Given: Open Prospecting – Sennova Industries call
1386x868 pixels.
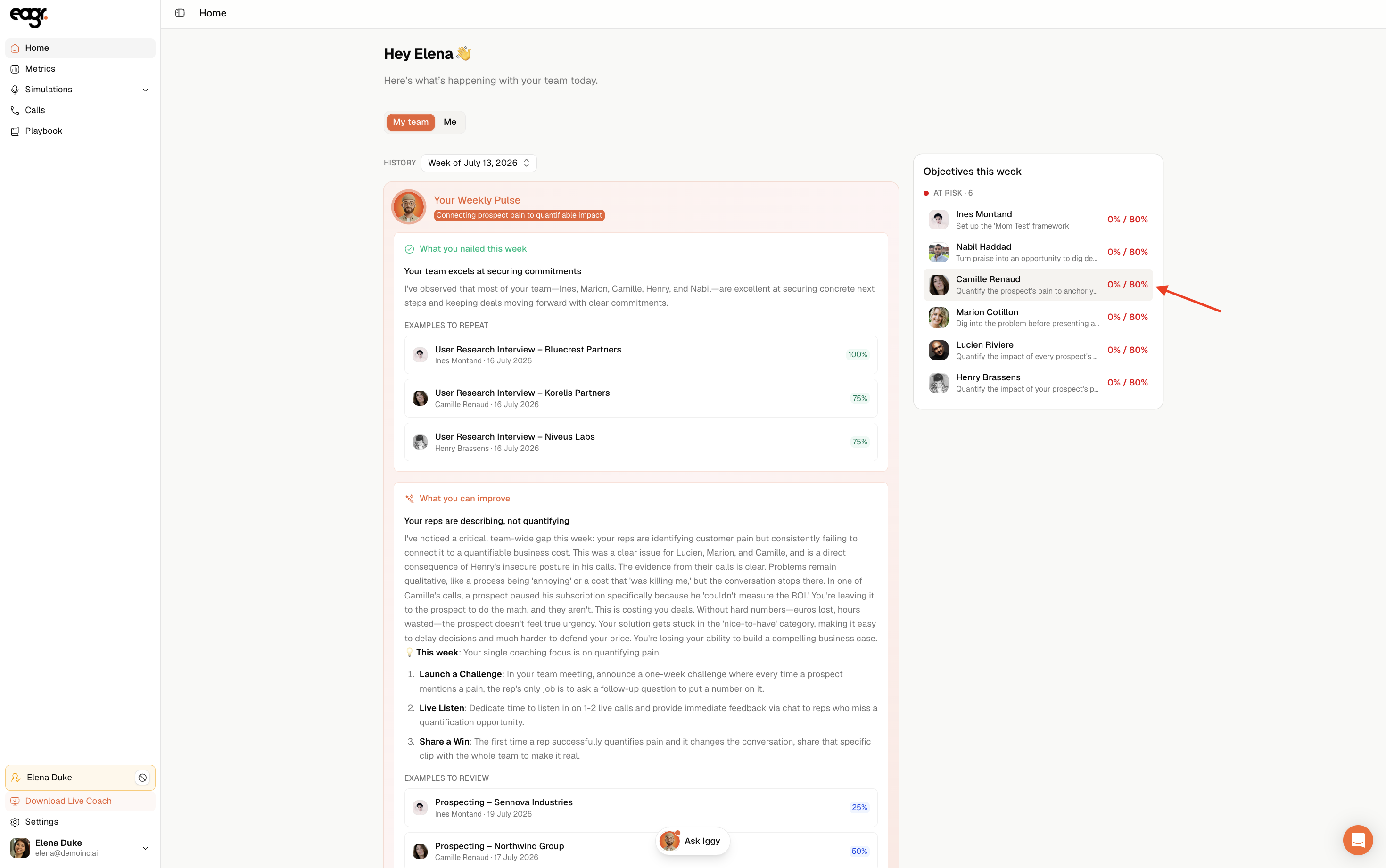Looking at the screenshot, I should pos(641,808).
